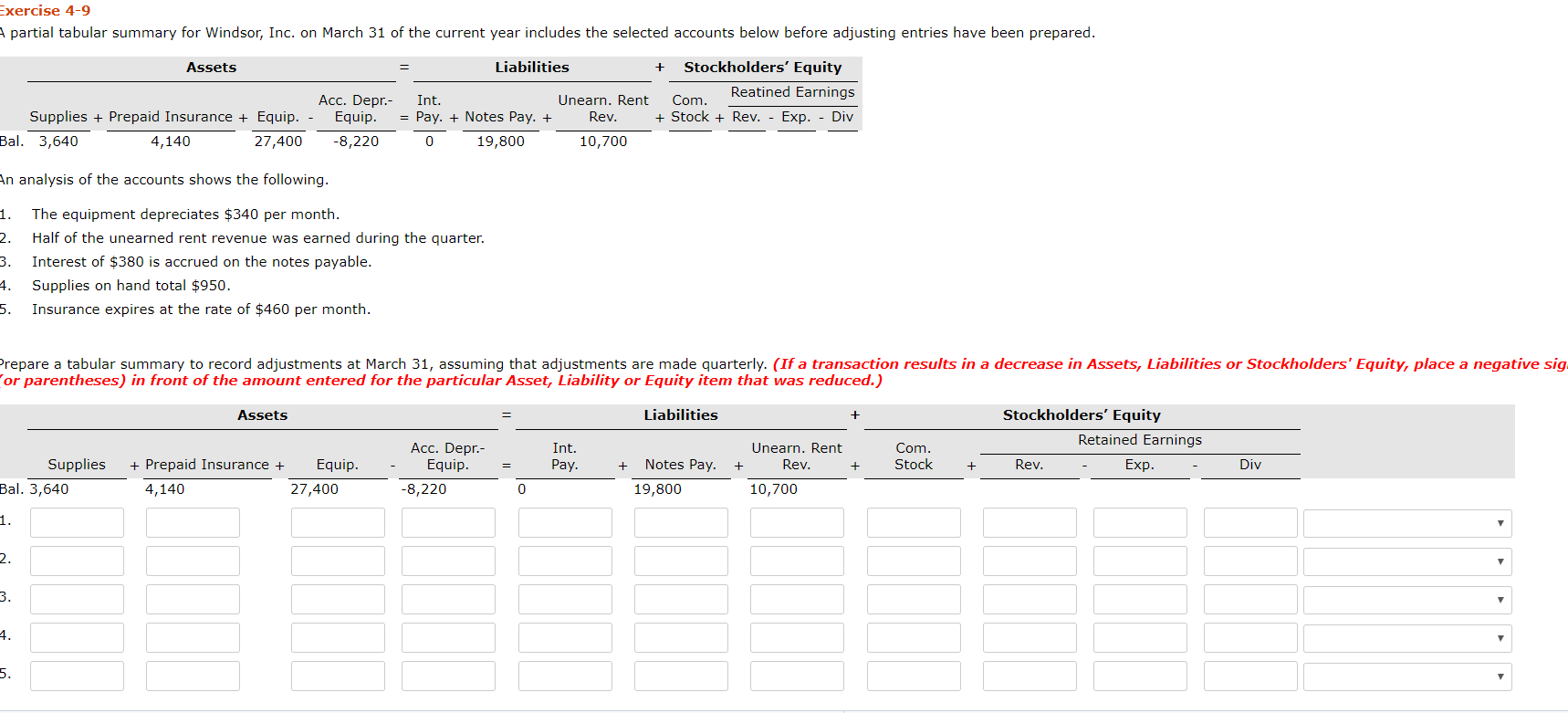The image size is (1568, 713).
Task: Click the Rev. input field in row 4
Action: pyautogui.click(x=1030, y=638)
